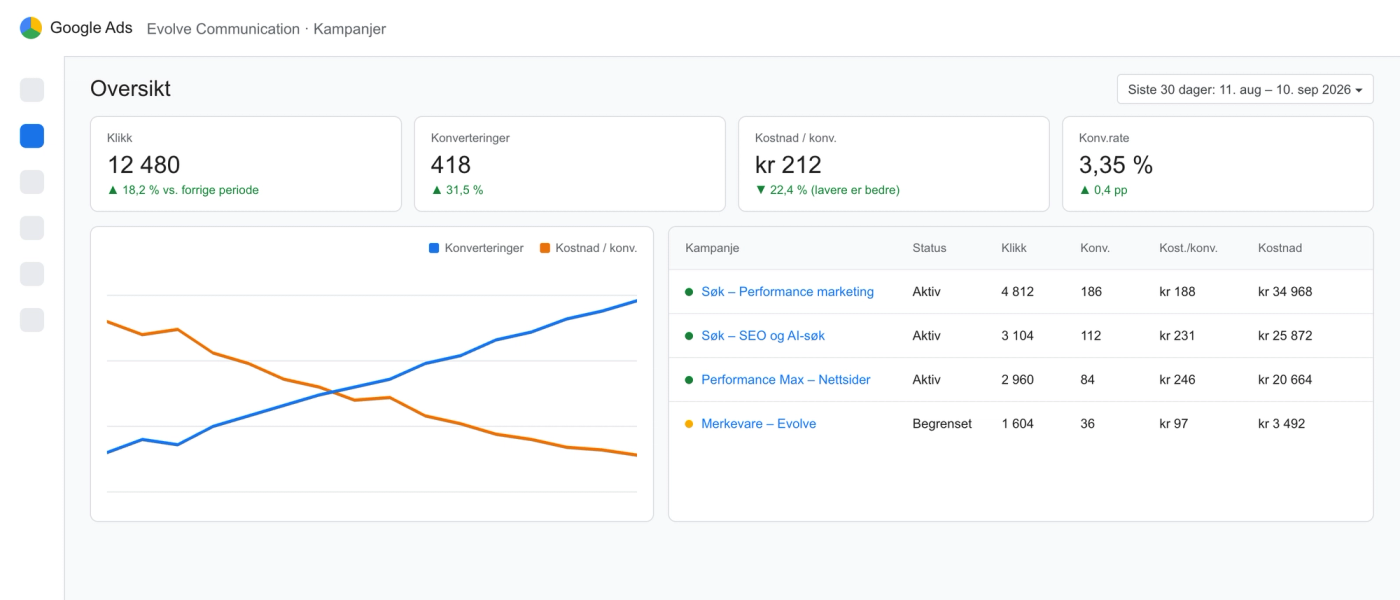Click the '0,4 pp' rate change text
This screenshot has width=1400, height=600.
(x=1111, y=190)
